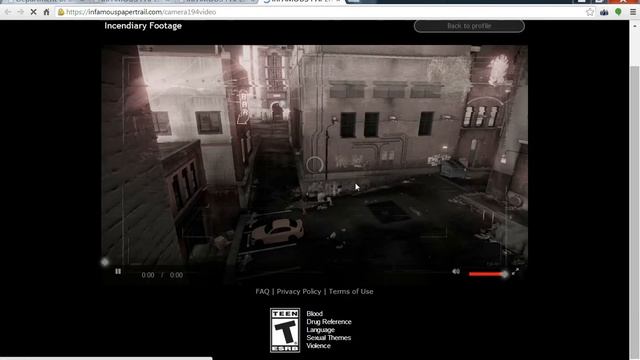Enter fullscreen mode on the video

516,271
